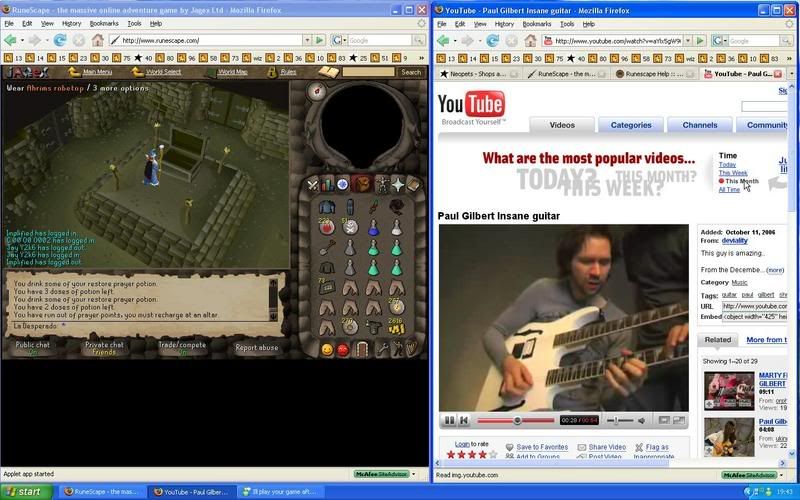This screenshot has width=800, height=500.
Task: Switch to the Runescape Help tab
Action: point(653,74)
